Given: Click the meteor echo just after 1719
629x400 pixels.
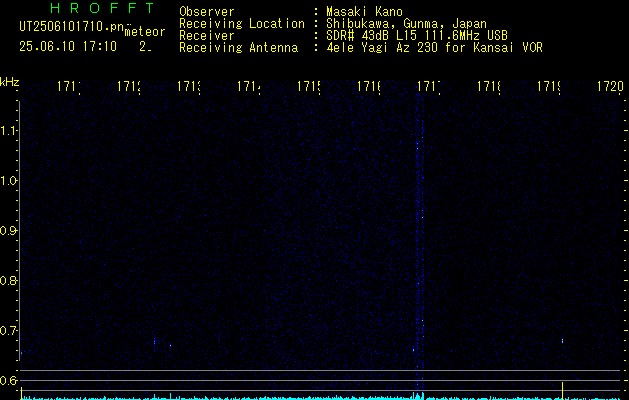Looking at the screenshot, I should point(562,341).
